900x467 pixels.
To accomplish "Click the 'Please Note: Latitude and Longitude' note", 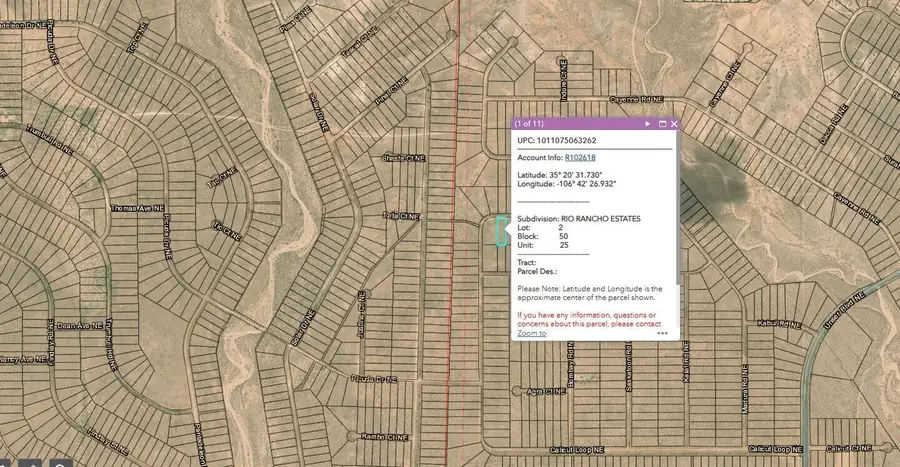I will point(589,293).
